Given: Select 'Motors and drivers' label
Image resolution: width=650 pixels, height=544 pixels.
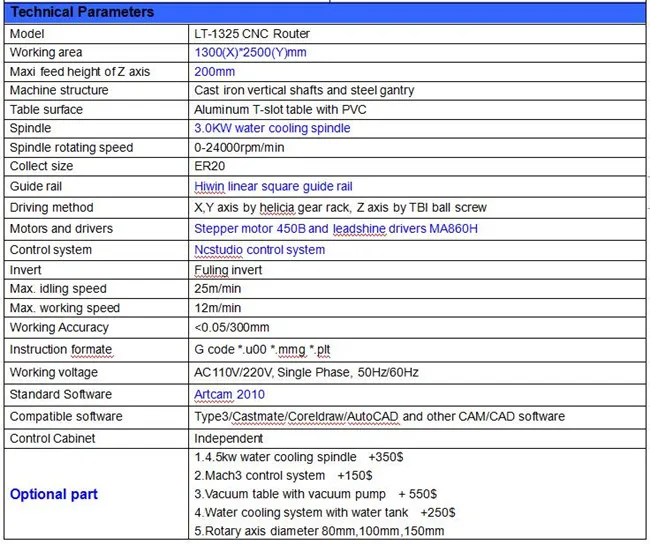Looking at the screenshot, I should [61, 228].
